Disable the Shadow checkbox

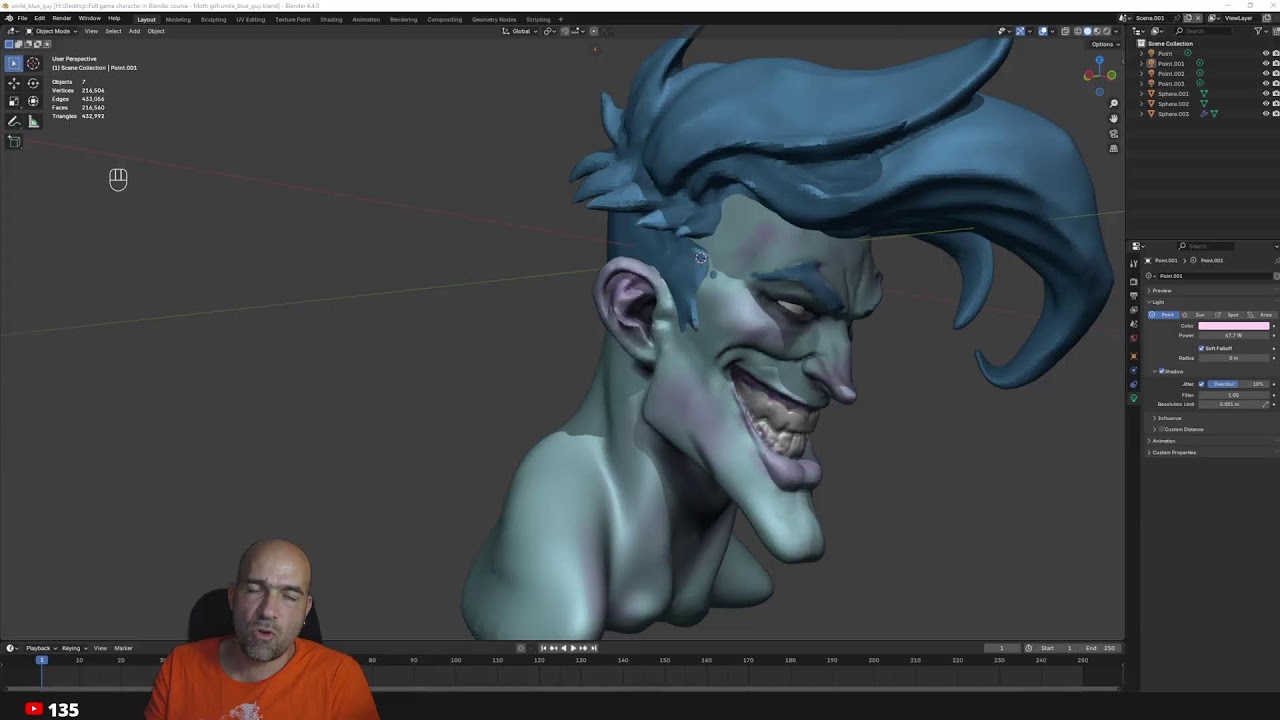point(1161,371)
